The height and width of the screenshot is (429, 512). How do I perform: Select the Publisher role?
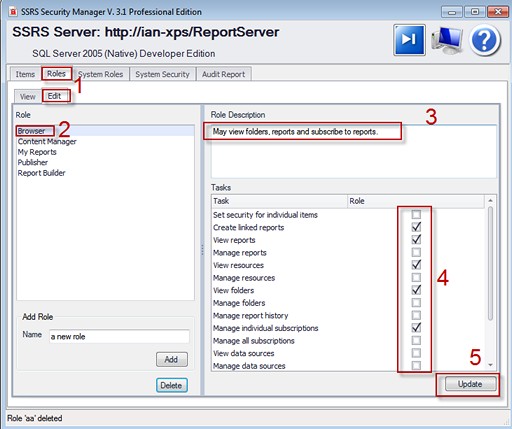coord(105,162)
